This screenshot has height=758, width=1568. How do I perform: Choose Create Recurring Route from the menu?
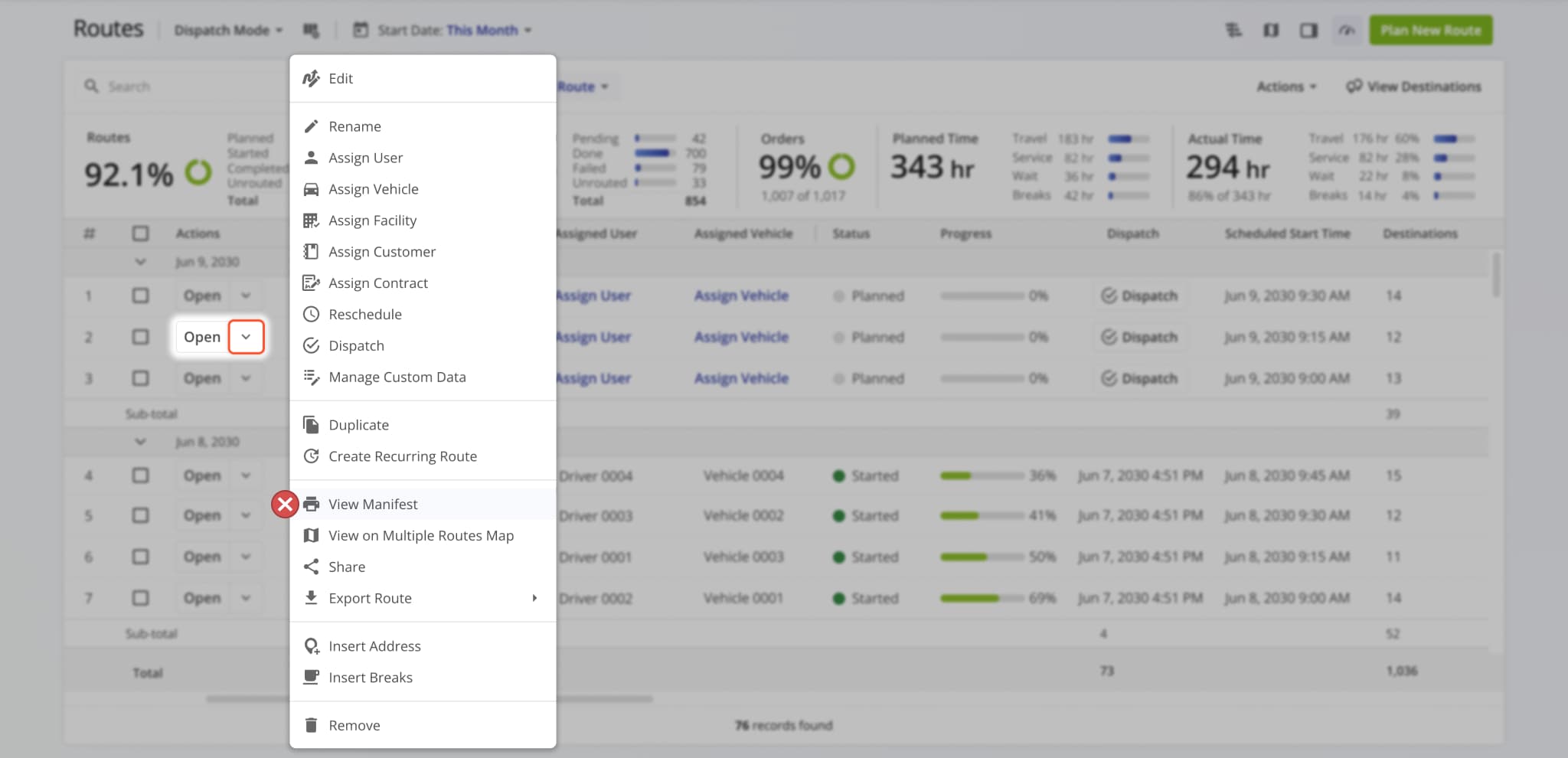click(x=403, y=456)
